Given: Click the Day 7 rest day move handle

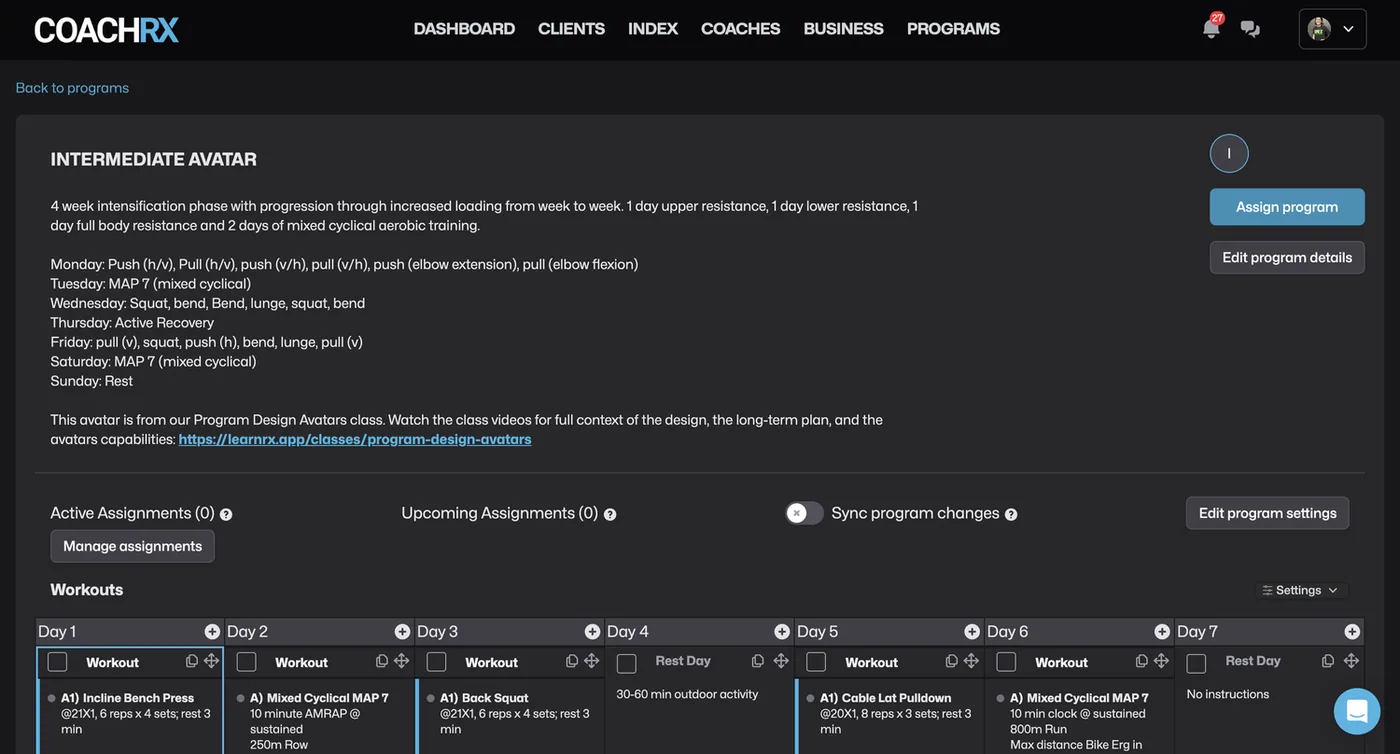Looking at the screenshot, I should [x=1351, y=661].
